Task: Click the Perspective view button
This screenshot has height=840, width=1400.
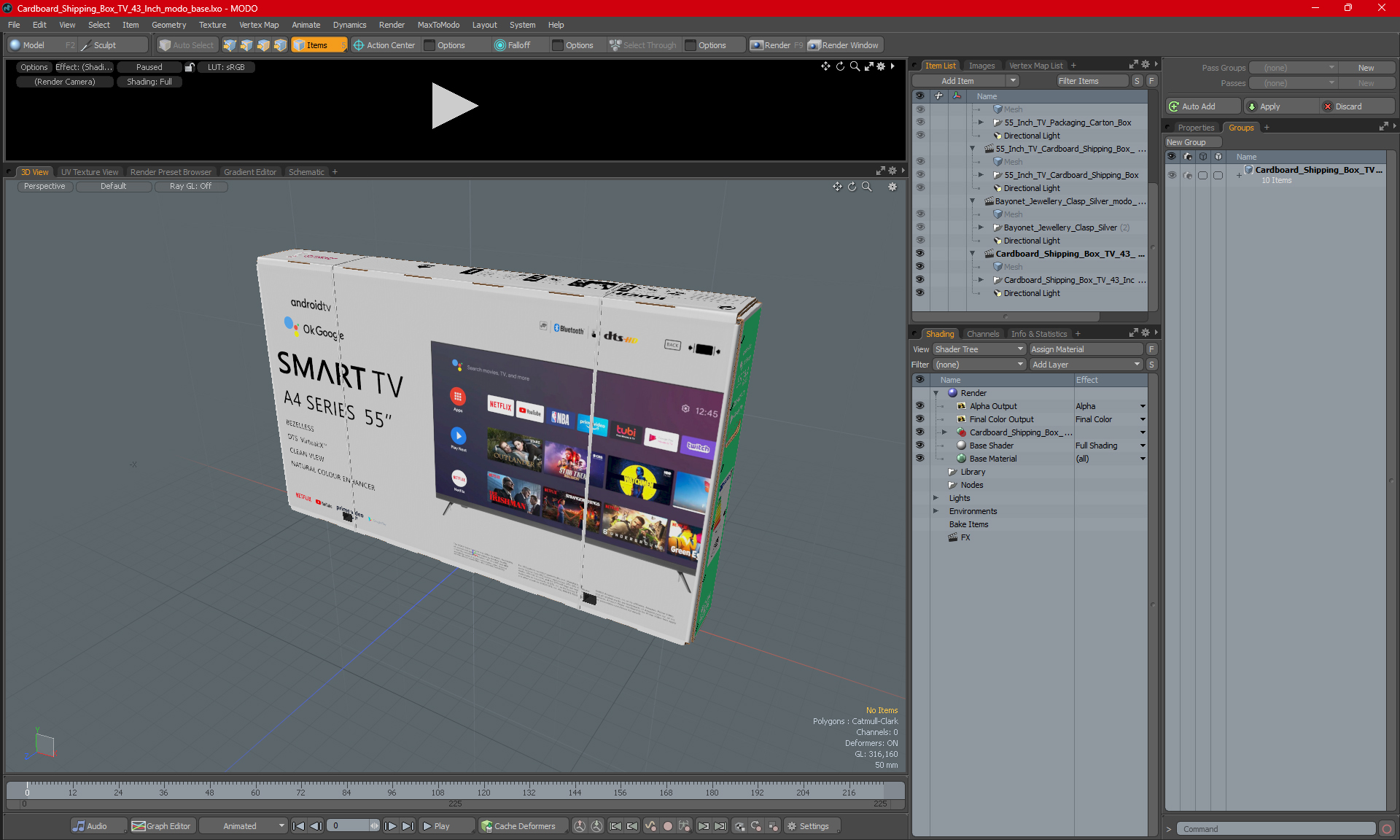Action: pyautogui.click(x=44, y=187)
